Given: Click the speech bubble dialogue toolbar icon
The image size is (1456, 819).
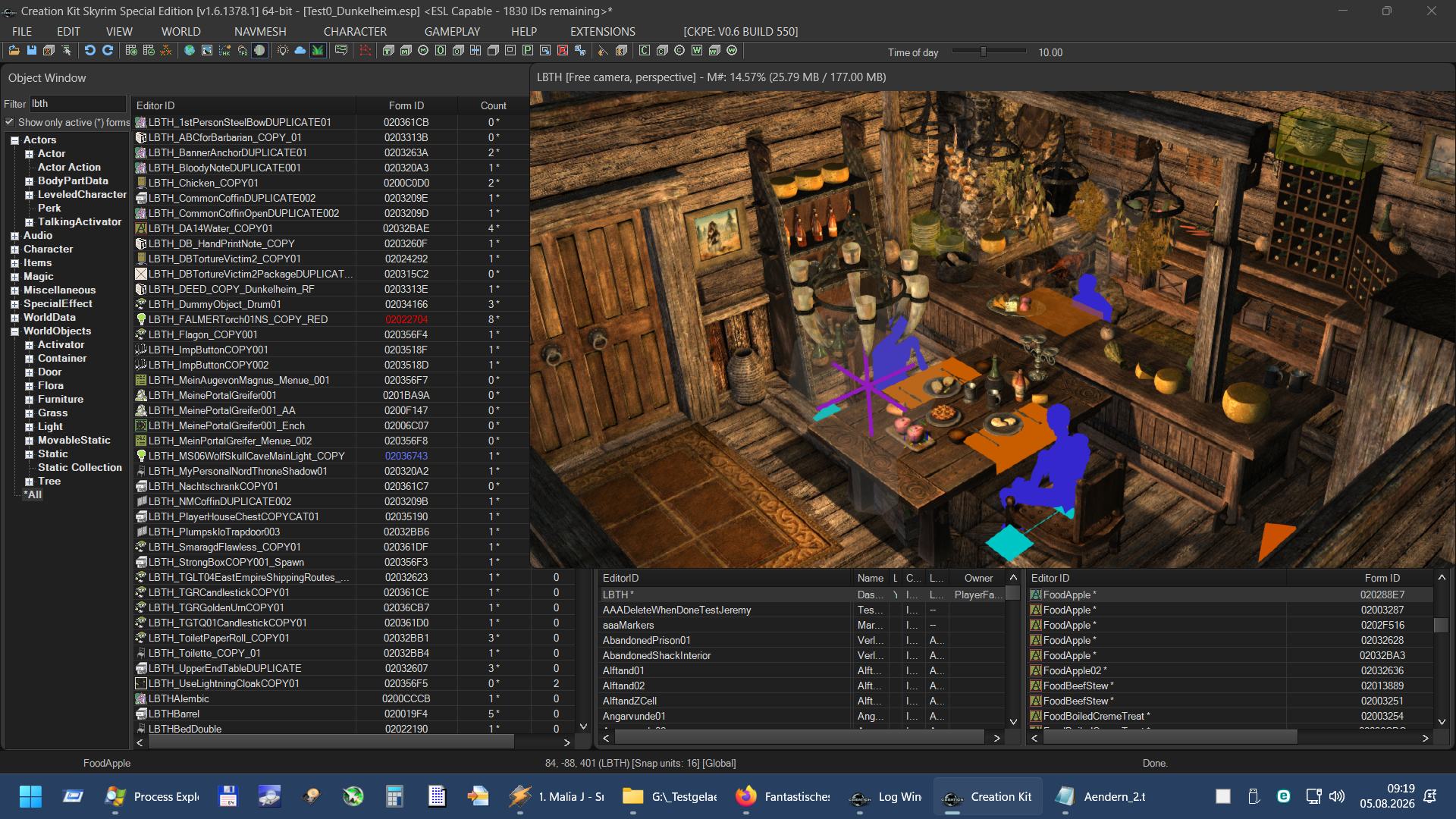Looking at the screenshot, I should point(341,51).
